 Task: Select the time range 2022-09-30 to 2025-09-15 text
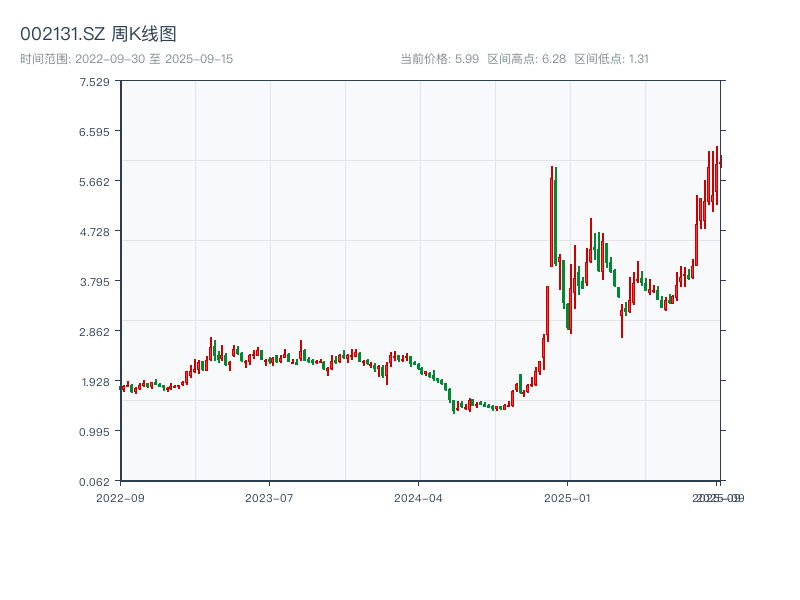tap(126, 59)
